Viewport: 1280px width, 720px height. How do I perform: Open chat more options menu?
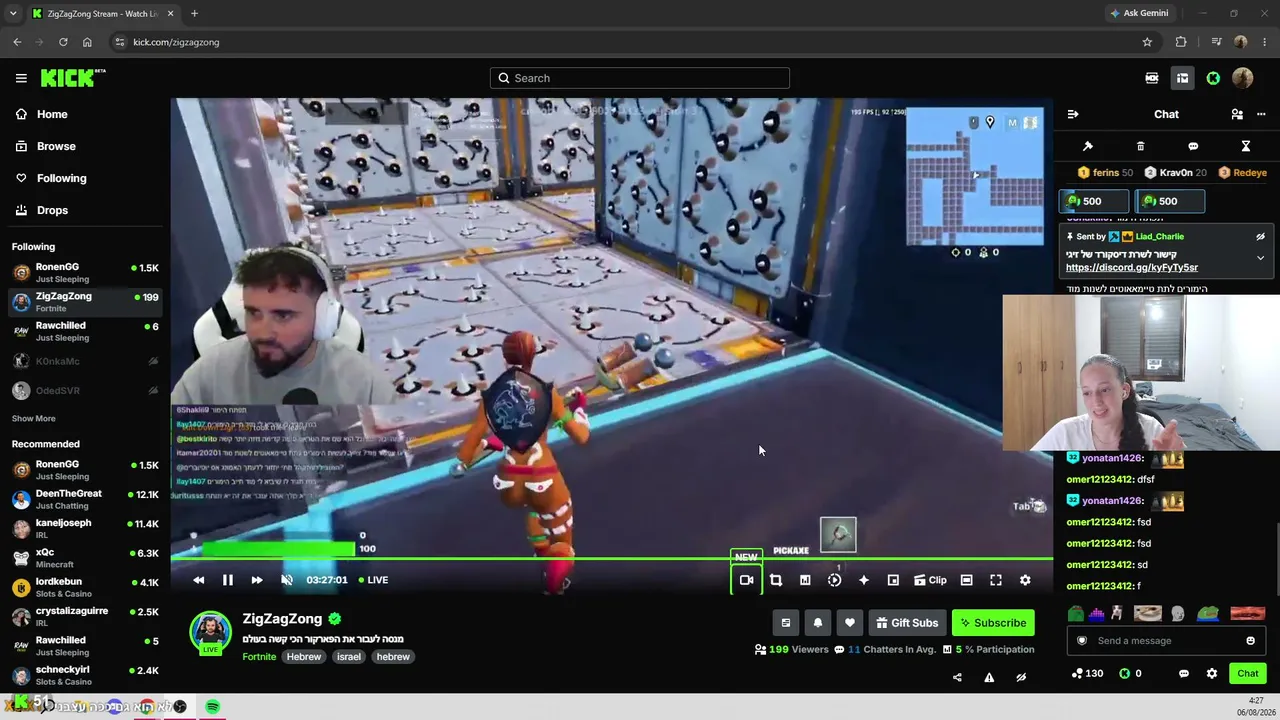(1261, 114)
